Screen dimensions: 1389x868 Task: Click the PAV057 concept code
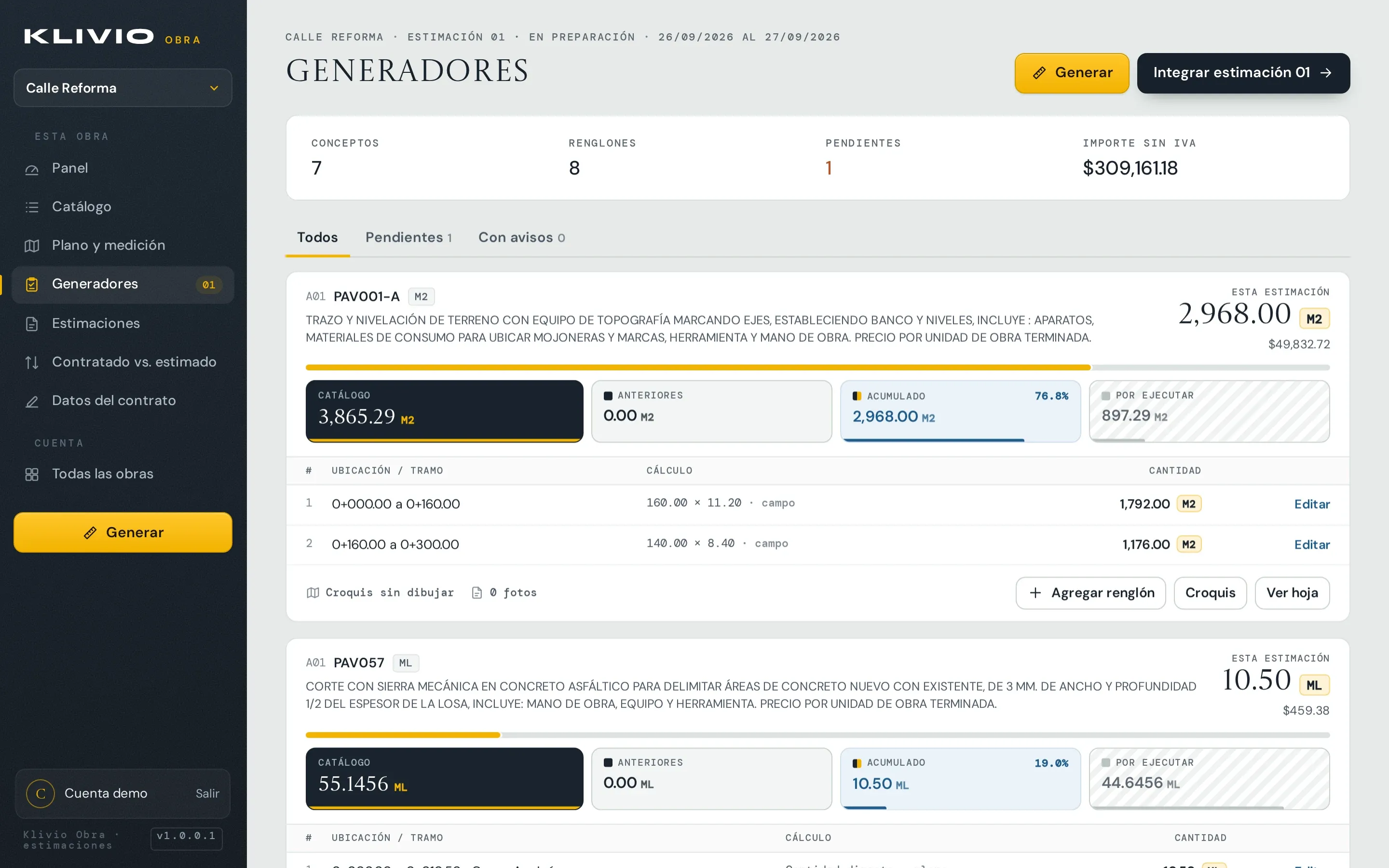pyautogui.click(x=359, y=663)
